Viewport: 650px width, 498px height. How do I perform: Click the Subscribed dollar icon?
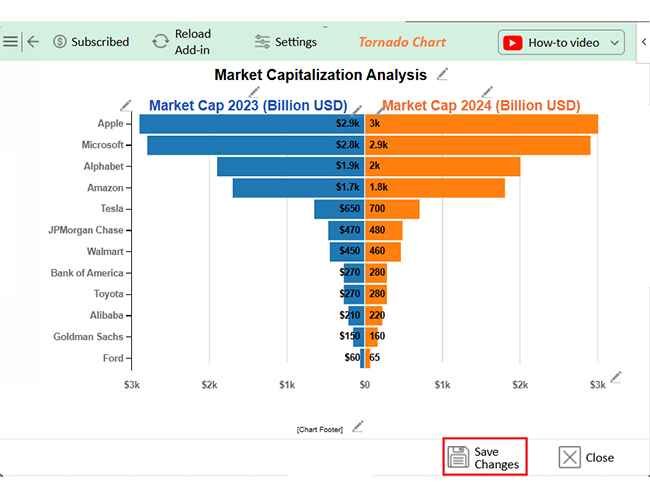click(x=60, y=41)
